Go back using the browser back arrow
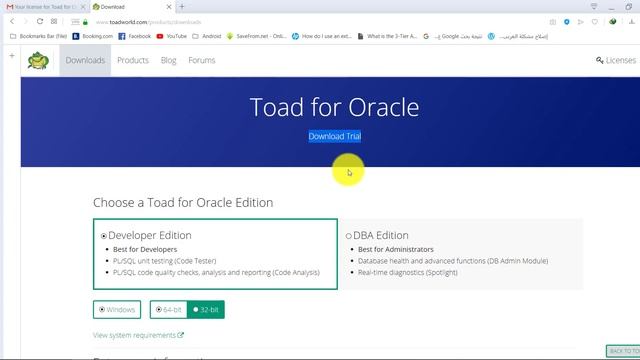640x360 pixels. [x=12, y=22]
